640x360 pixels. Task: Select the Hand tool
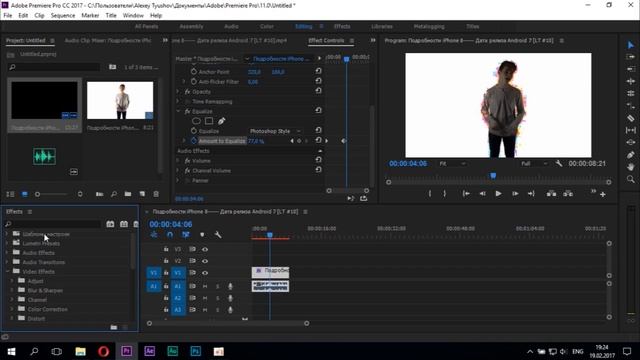[631, 167]
